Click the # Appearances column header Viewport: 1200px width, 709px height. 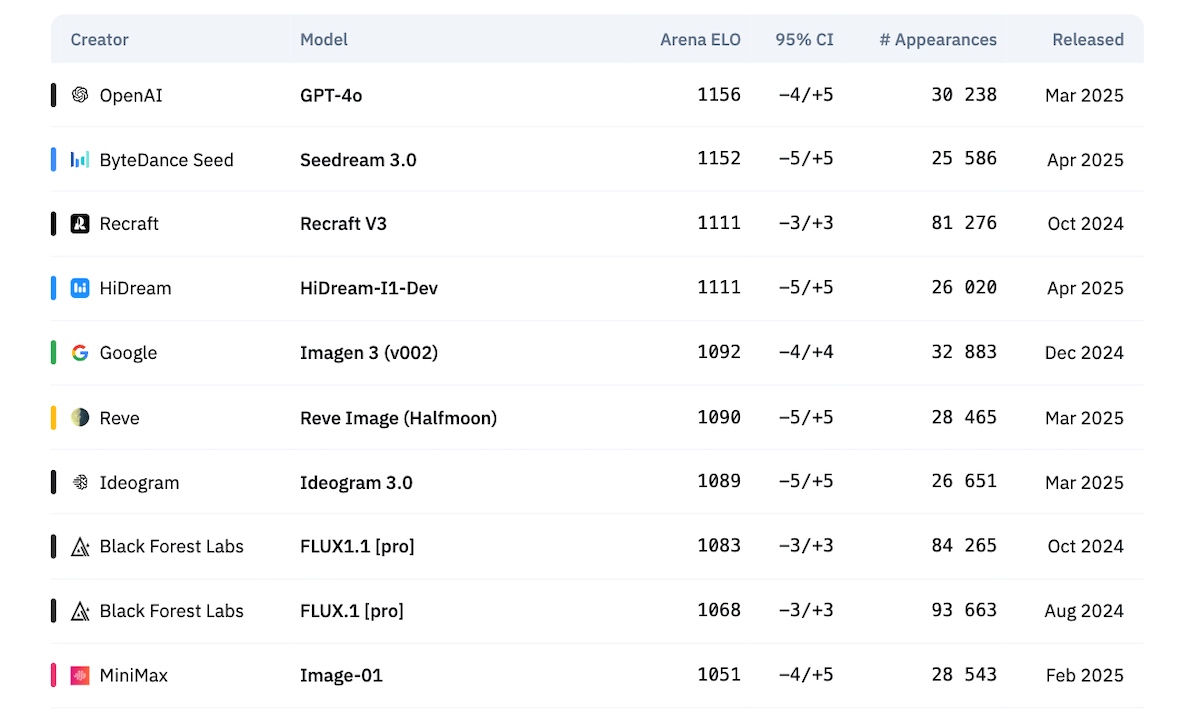tap(937, 40)
